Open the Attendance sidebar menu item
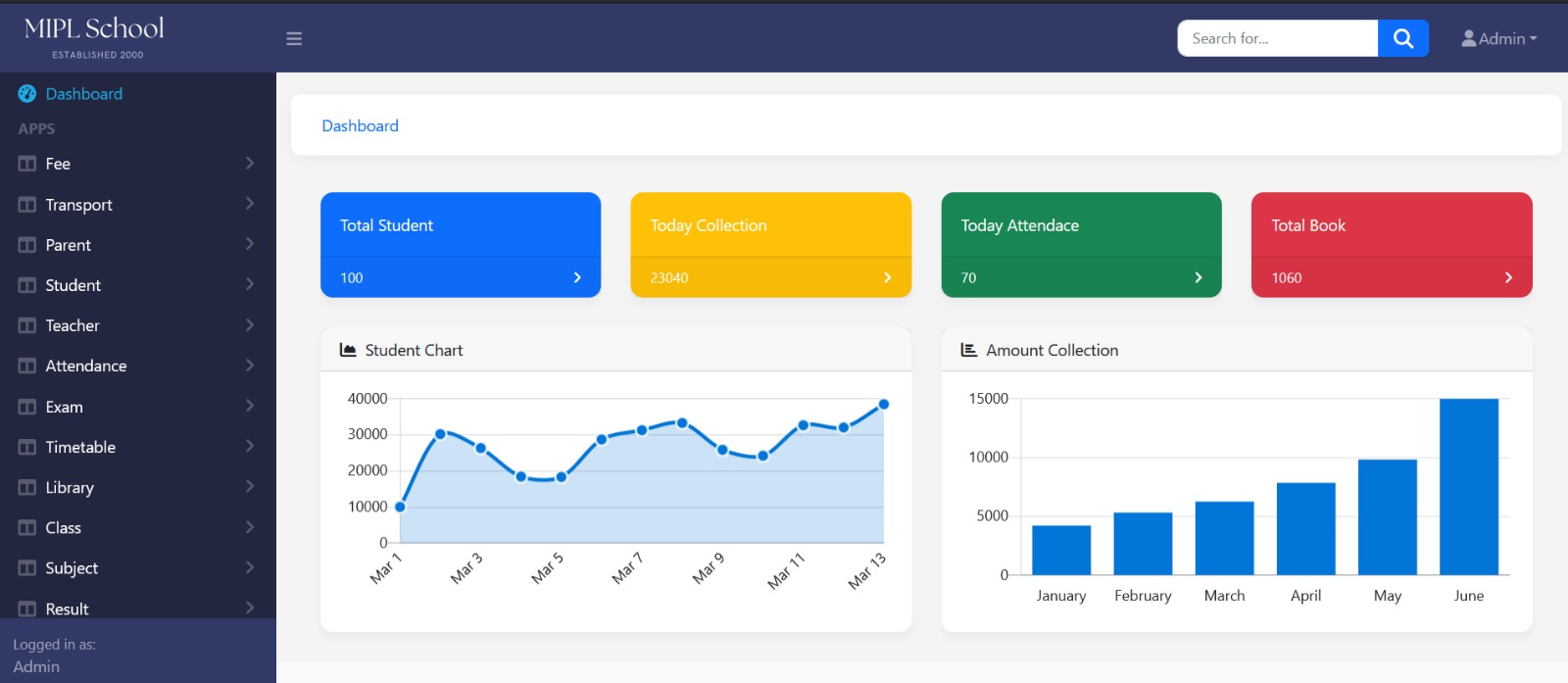Screen dimensions: 1568x683 86,366
